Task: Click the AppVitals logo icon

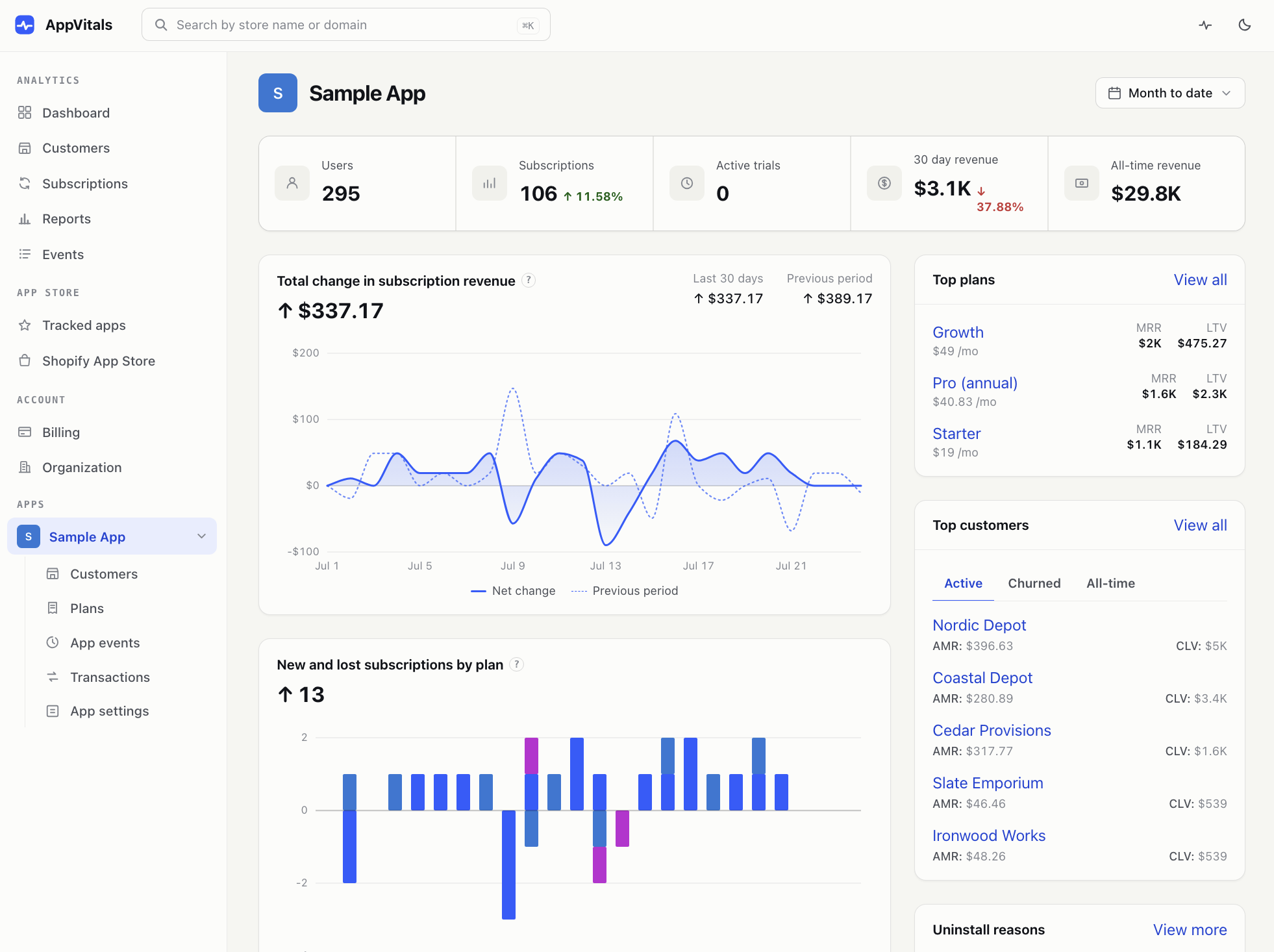Action: 25,25
